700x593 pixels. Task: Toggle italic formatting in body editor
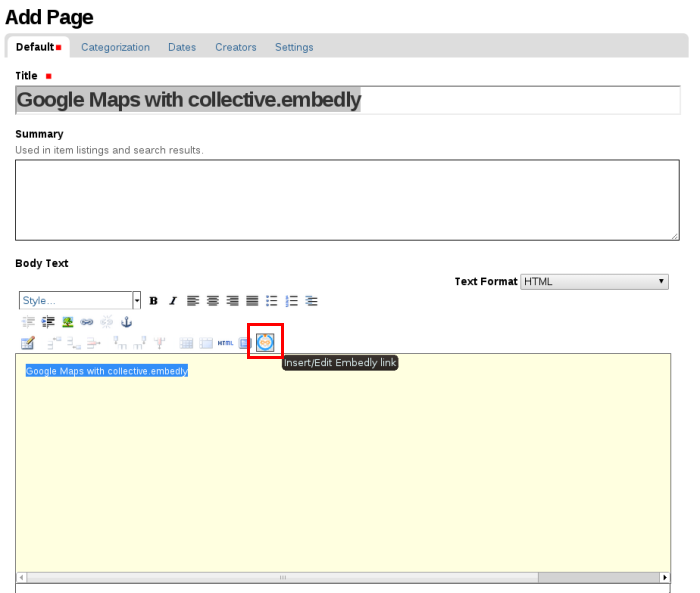172,301
